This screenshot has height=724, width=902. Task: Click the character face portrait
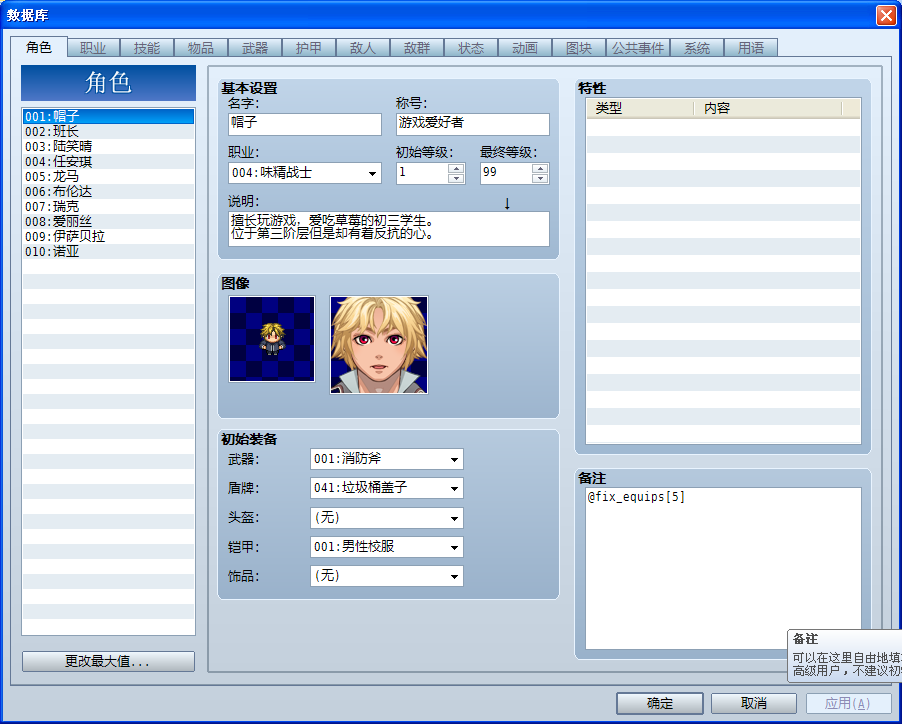tap(379, 345)
